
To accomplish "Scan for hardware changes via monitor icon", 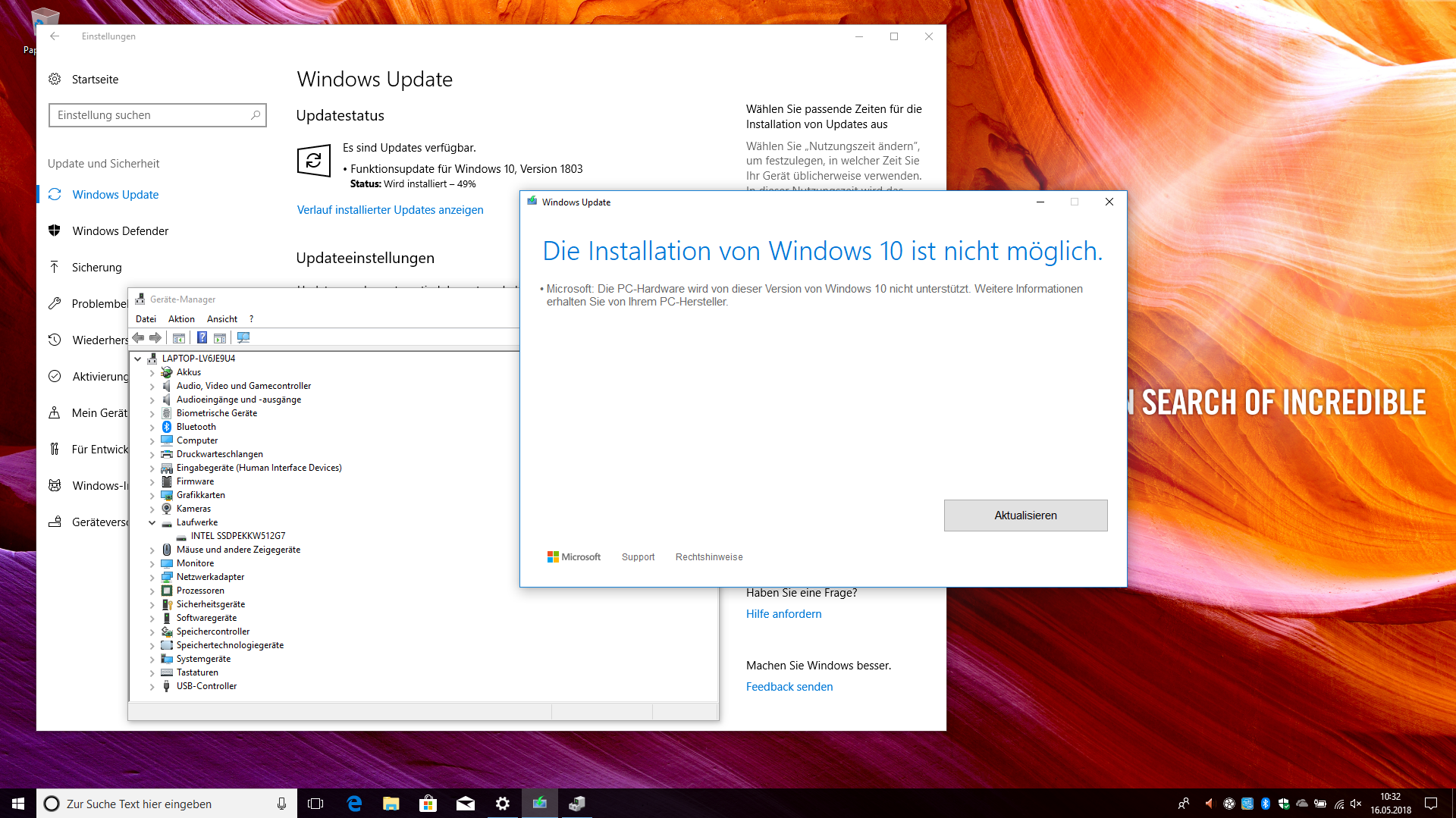I will point(243,338).
